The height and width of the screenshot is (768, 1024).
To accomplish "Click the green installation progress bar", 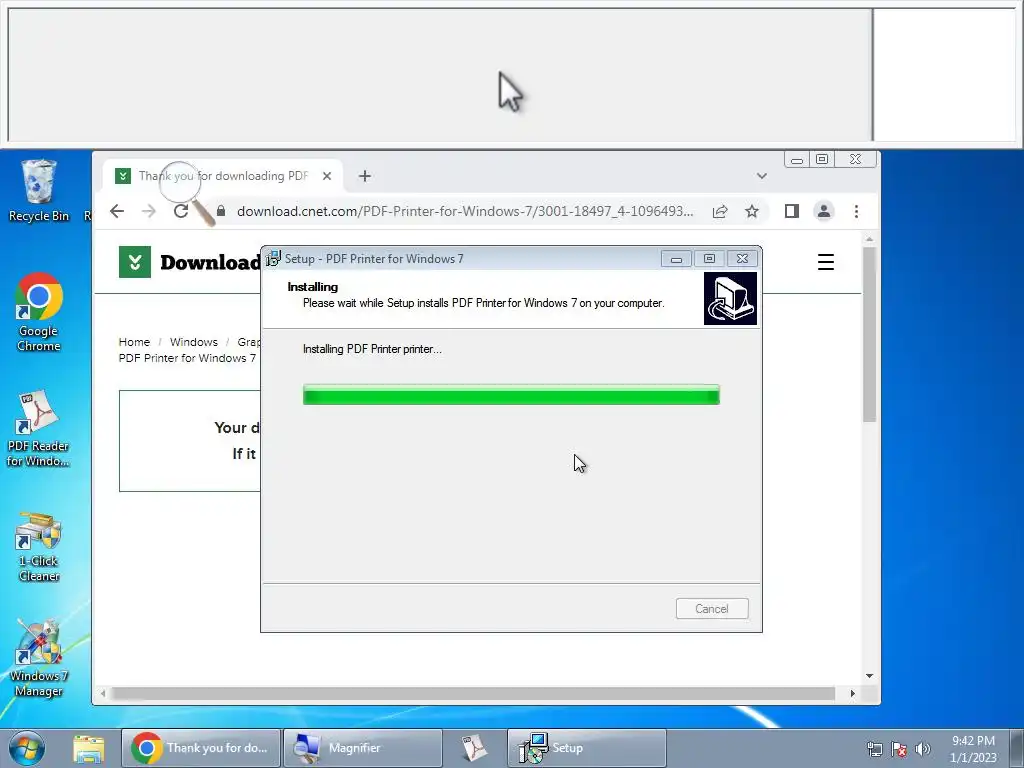I will pos(511,394).
